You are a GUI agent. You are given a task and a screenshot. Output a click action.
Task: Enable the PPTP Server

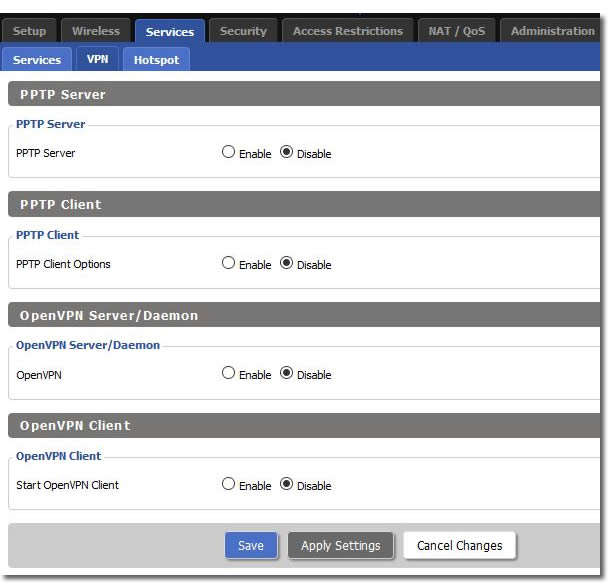pyautogui.click(x=228, y=152)
